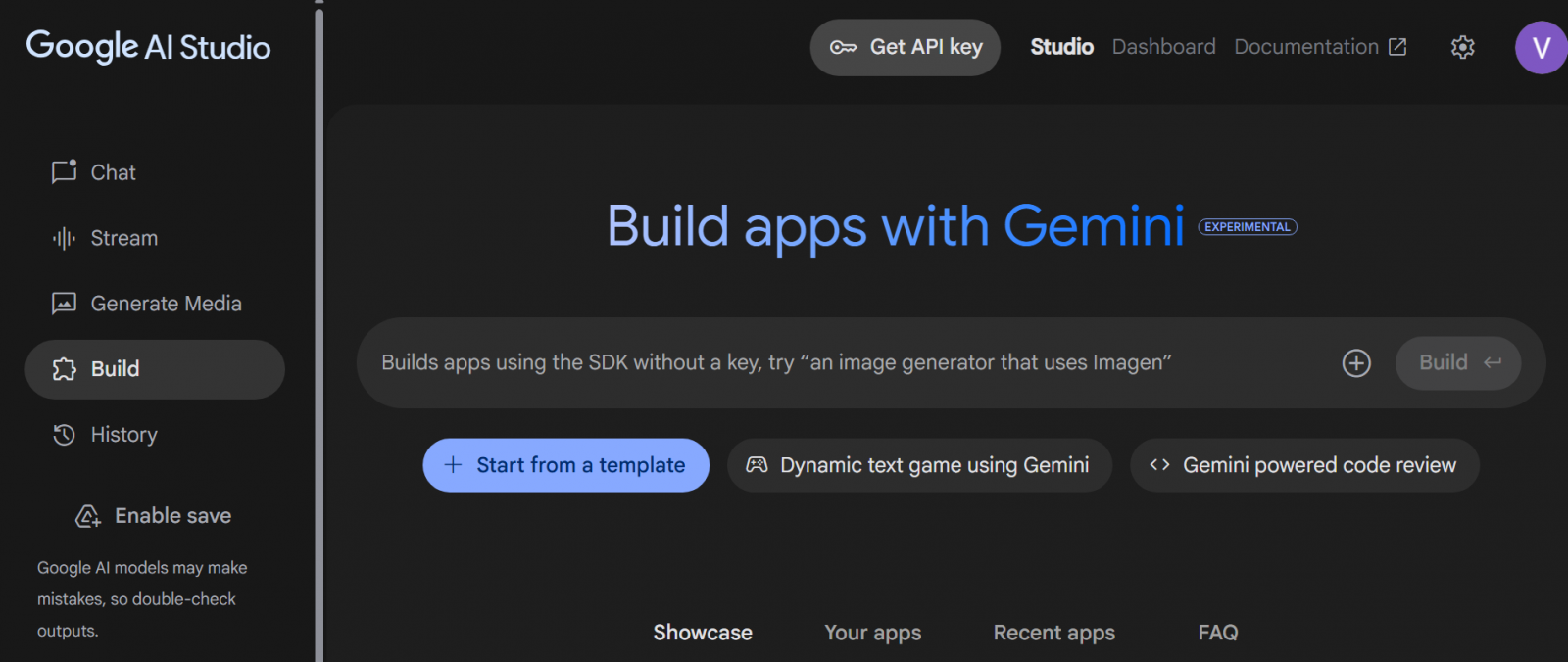The width and height of the screenshot is (1568, 662).
Task: Click the Get API key button
Action: (905, 47)
